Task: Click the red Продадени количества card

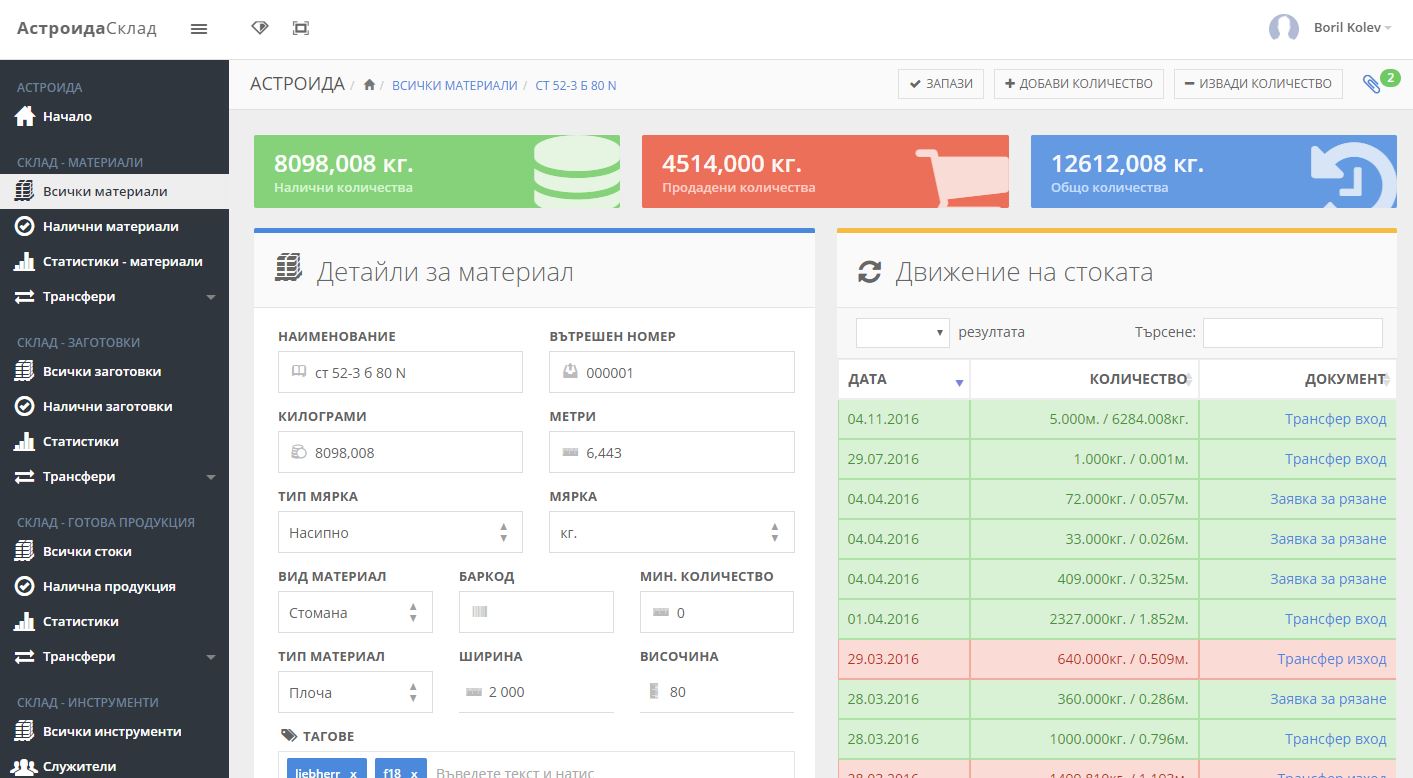Action: pyautogui.click(x=825, y=172)
